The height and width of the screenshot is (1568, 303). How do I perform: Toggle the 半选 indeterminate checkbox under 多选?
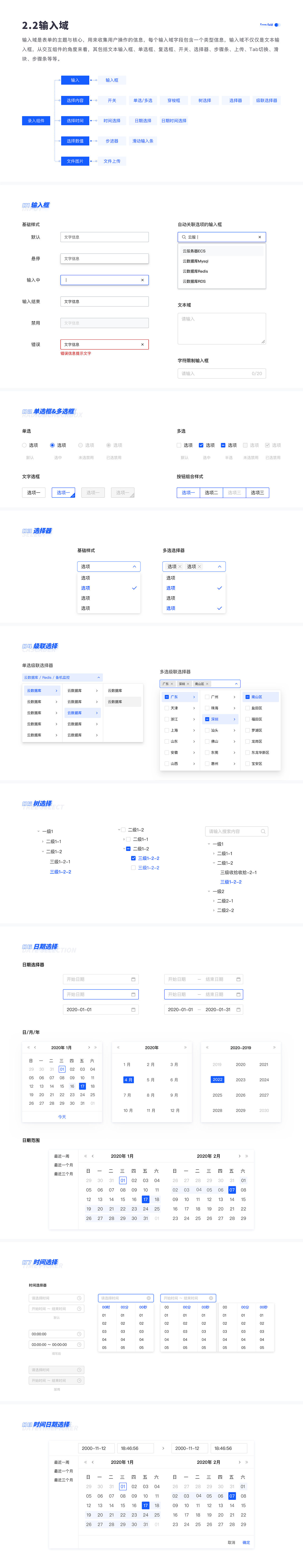223,445
